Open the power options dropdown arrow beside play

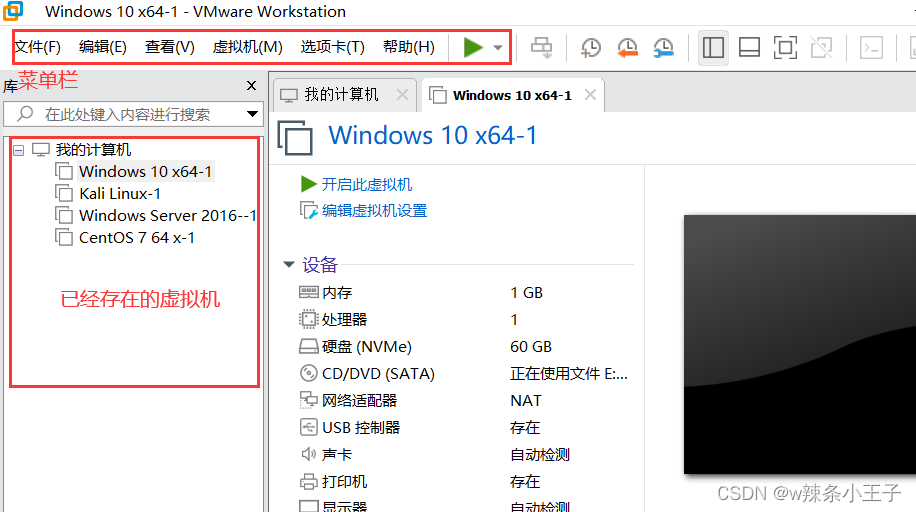coord(498,48)
